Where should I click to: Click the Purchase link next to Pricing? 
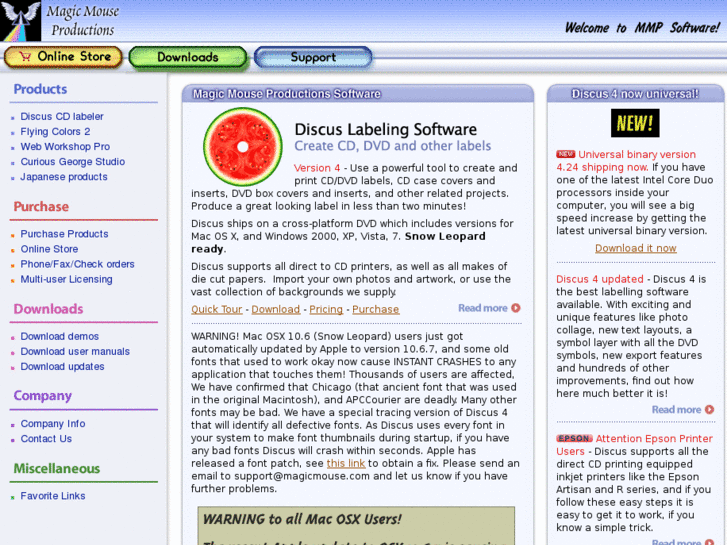pyautogui.click(x=376, y=309)
